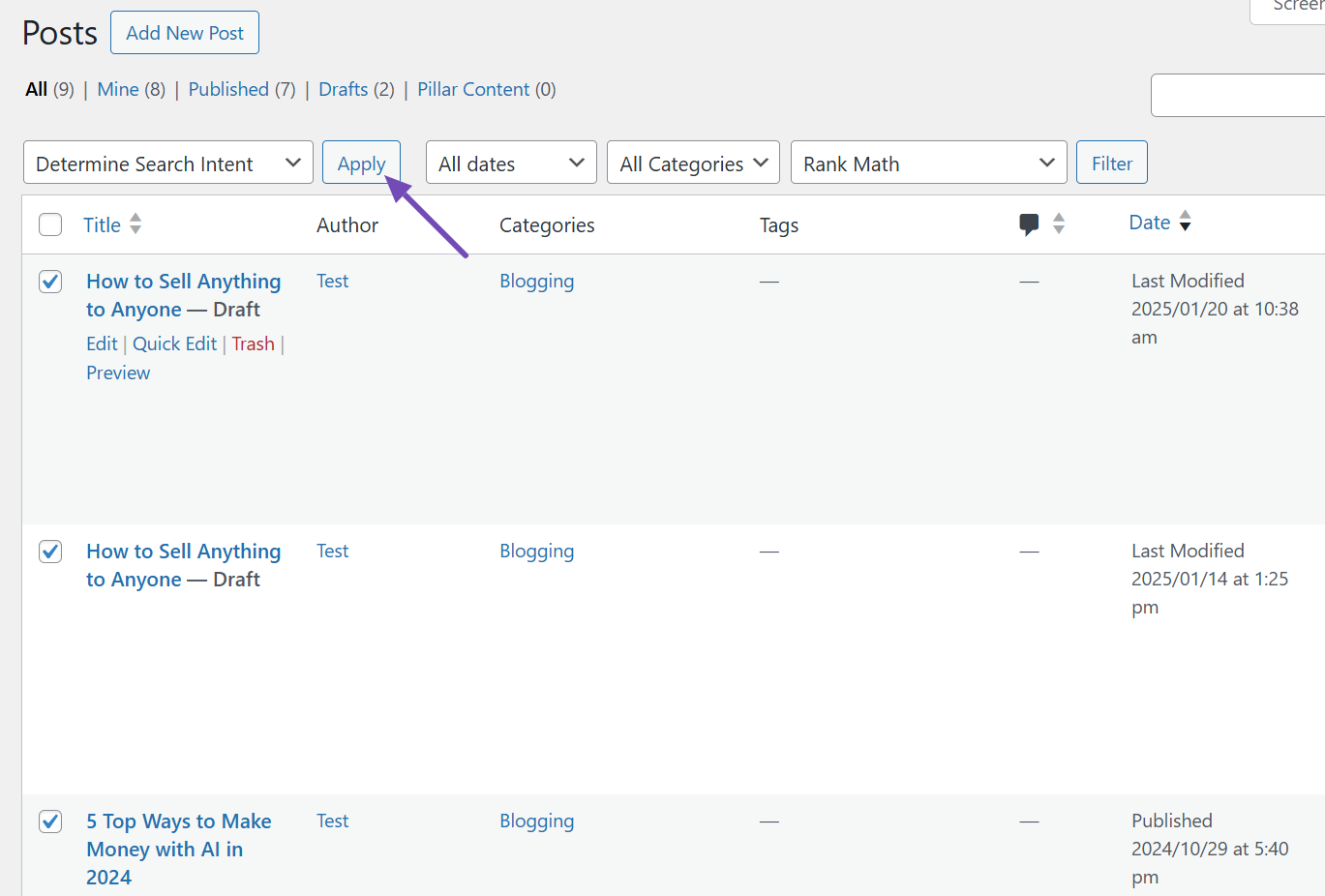Click Quick Edit under the first draft

tap(174, 344)
